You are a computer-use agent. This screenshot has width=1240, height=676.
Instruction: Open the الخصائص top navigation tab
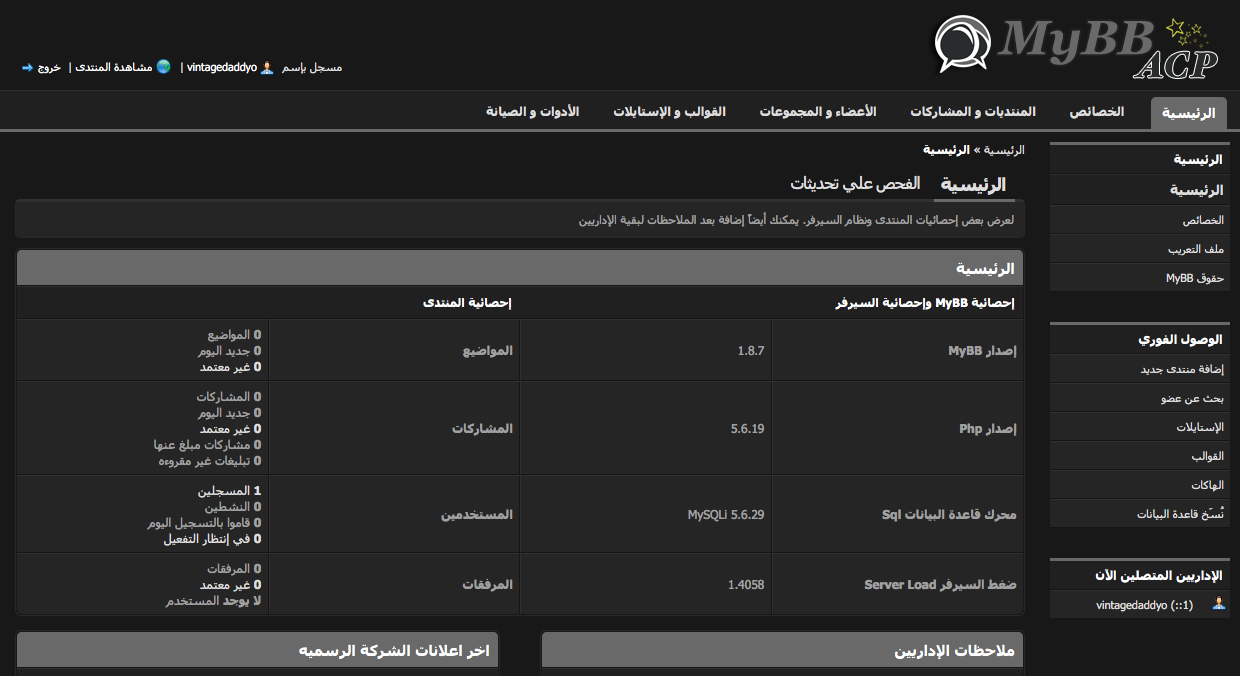click(1097, 112)
